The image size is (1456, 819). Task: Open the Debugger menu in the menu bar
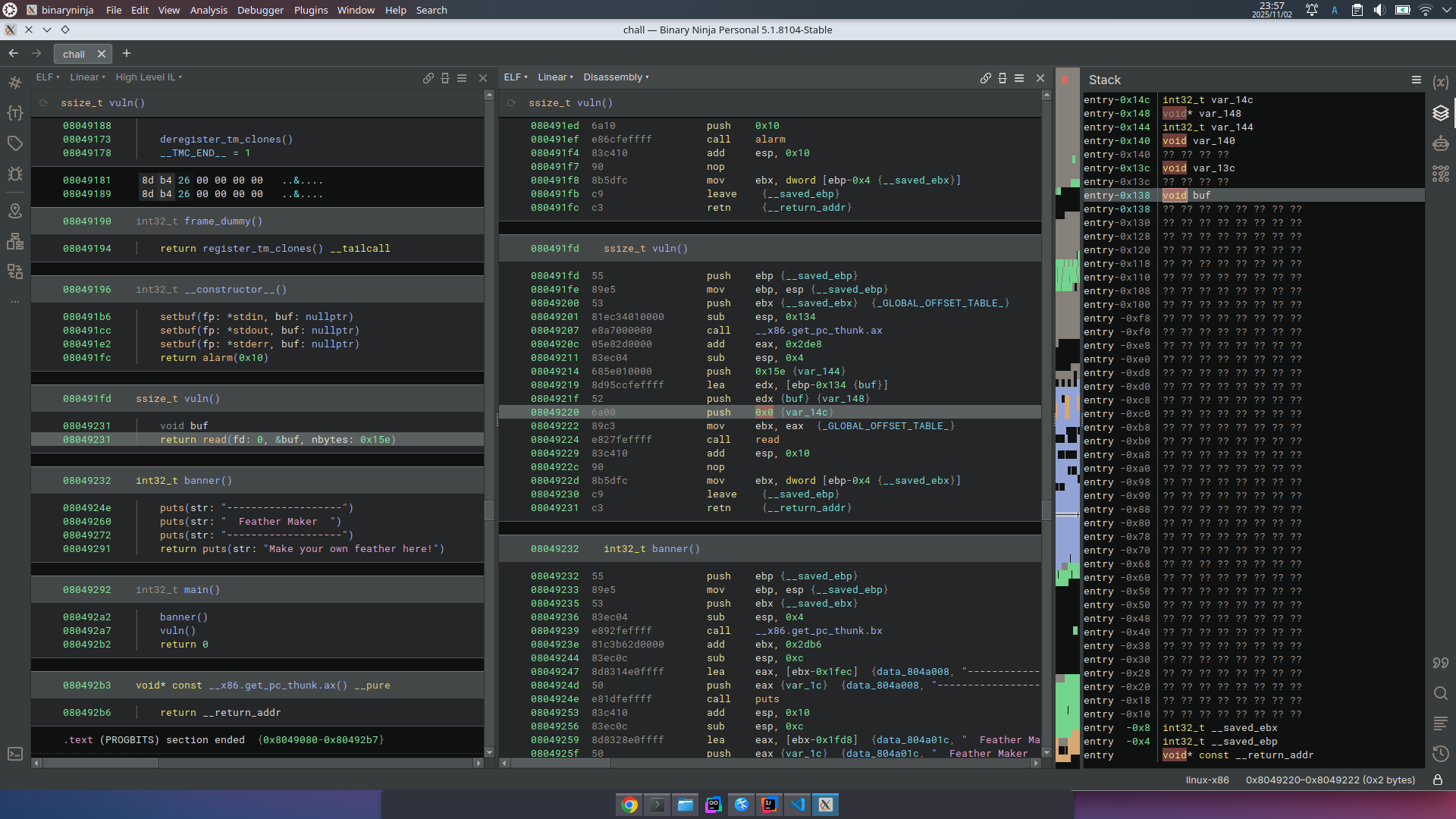point(260,10)
